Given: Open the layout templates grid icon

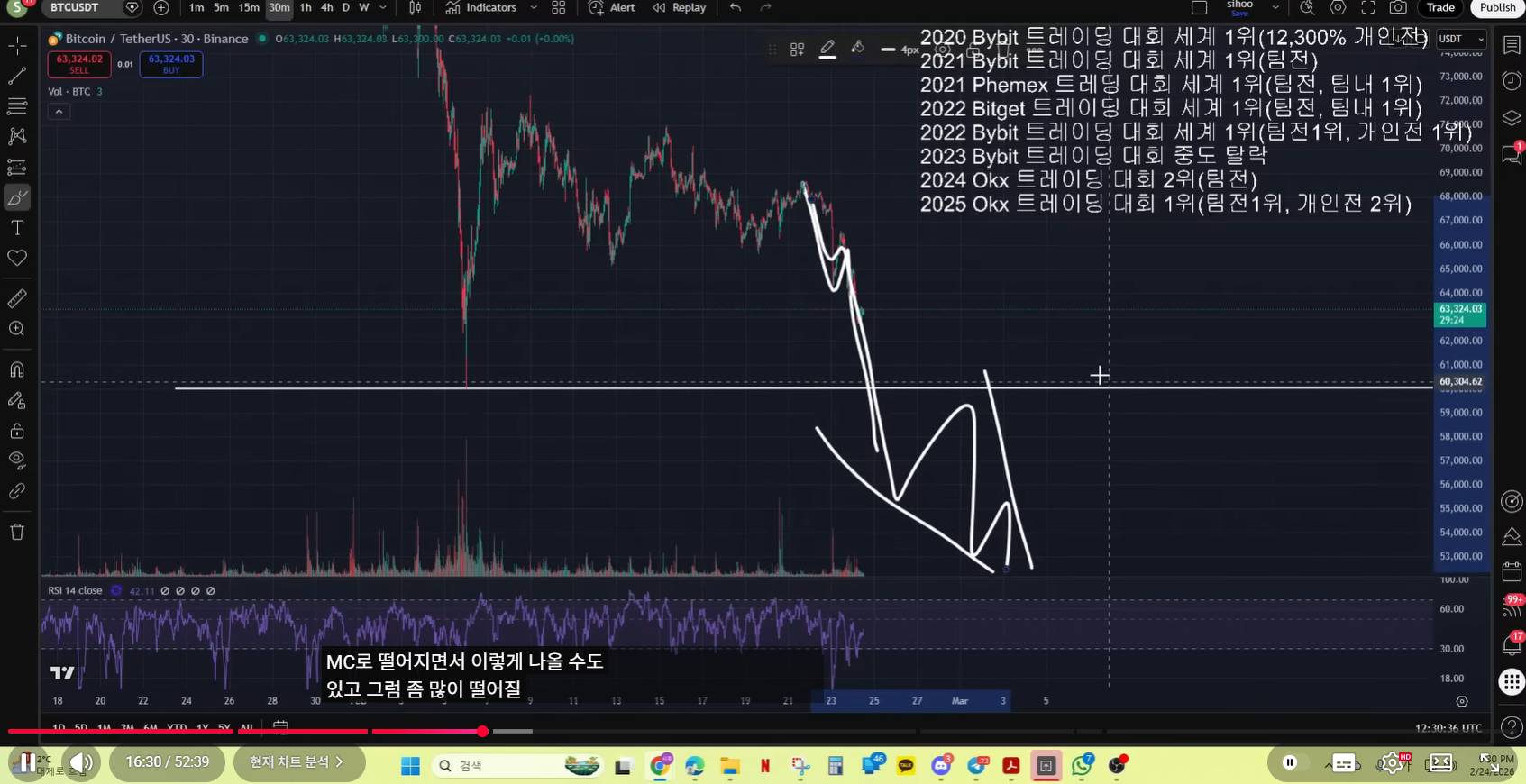Looking at the screenshot, I should tap(559, 8).
